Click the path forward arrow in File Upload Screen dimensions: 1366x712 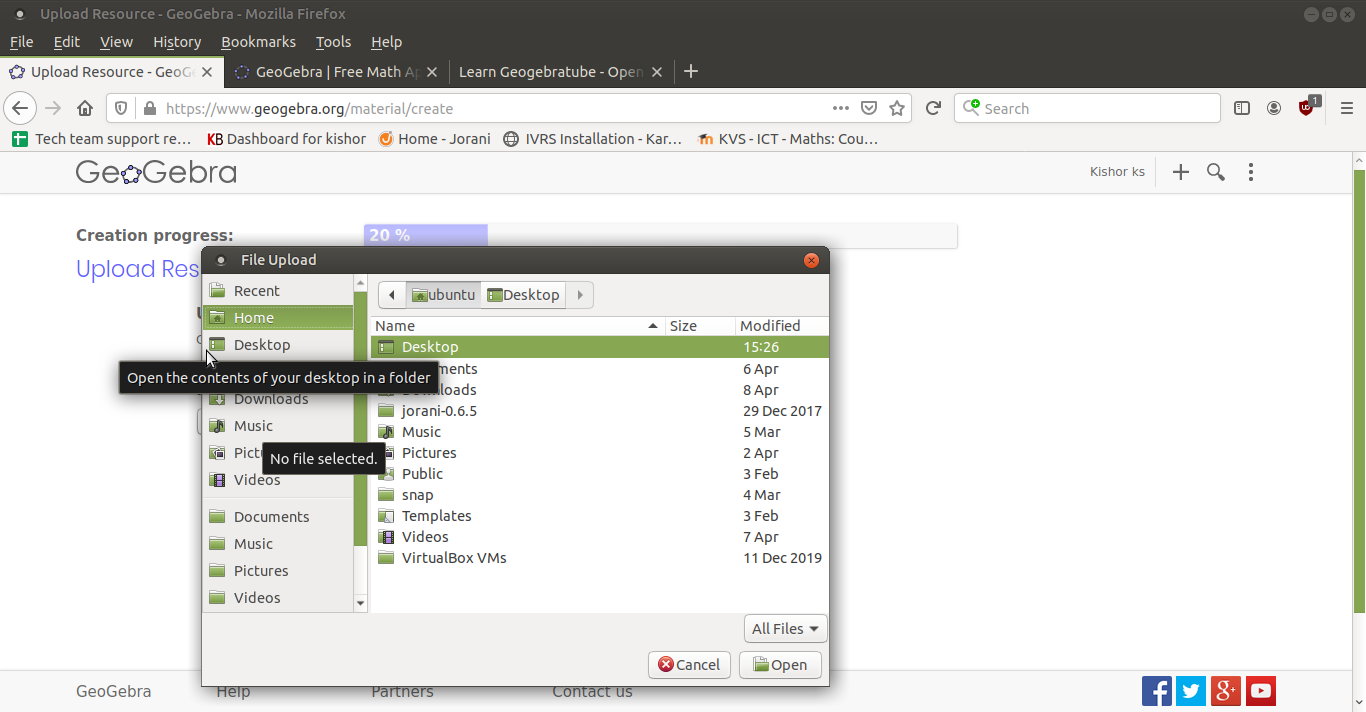pyautogui.click(x=580, y=295)
